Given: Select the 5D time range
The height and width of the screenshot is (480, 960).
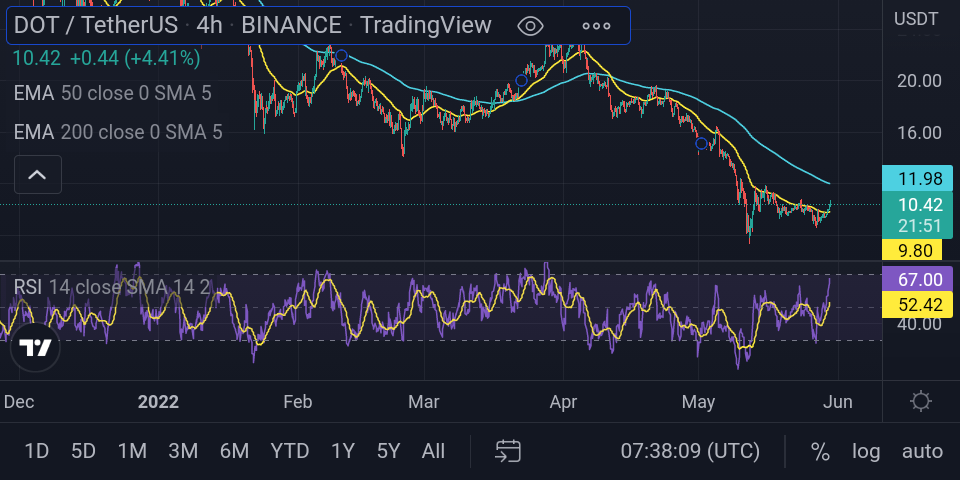Looking at the screenshot, I should [83, 452].
